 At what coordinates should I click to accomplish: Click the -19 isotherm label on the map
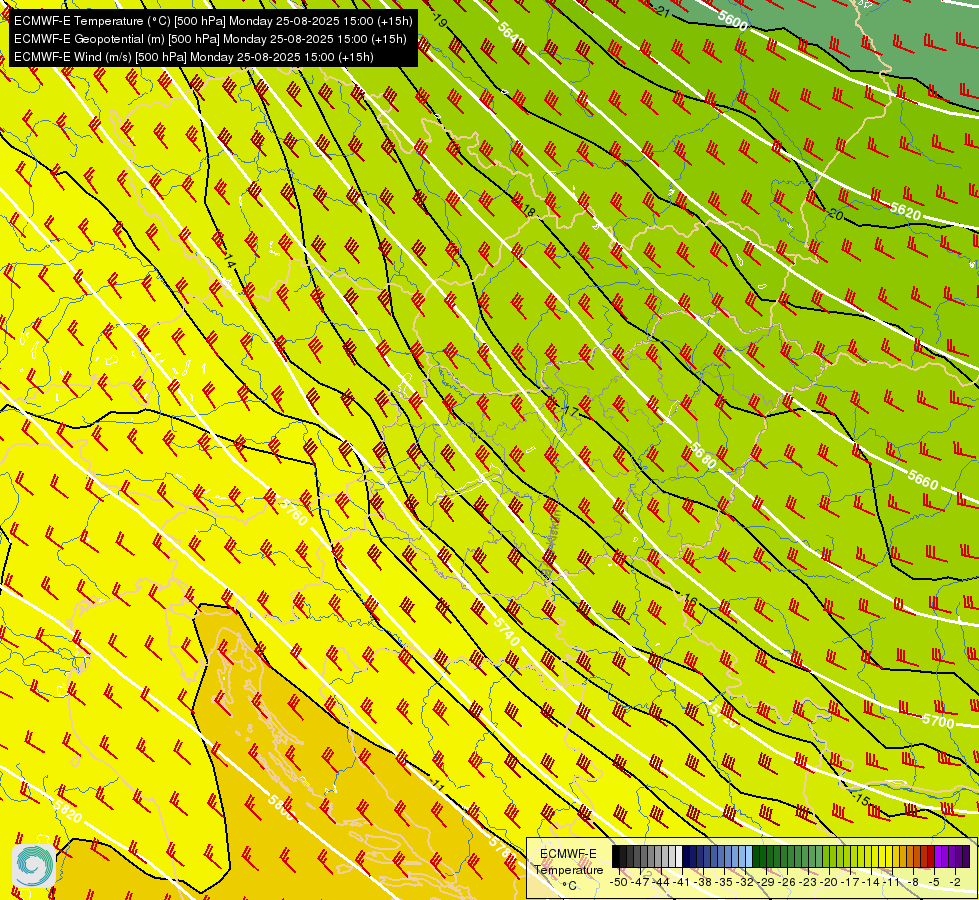tap(439, 22)
